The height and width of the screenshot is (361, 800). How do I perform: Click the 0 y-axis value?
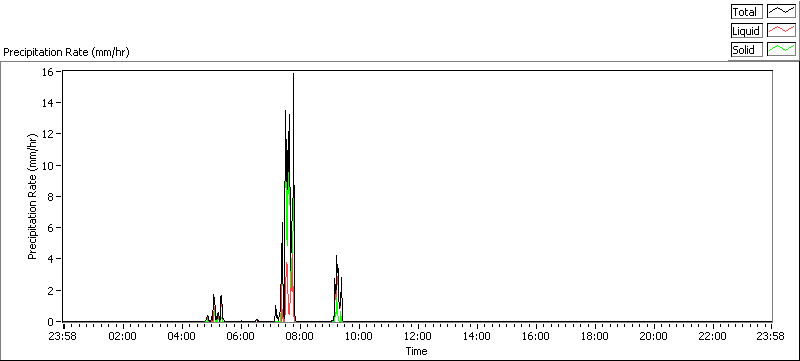(51, 322)
